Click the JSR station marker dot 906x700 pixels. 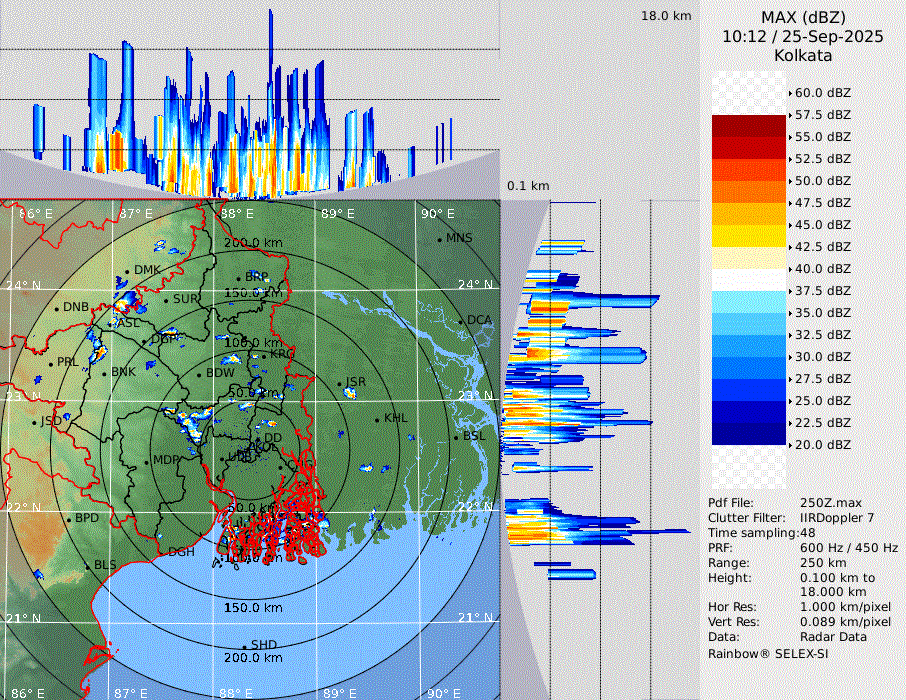coord(338,383)
